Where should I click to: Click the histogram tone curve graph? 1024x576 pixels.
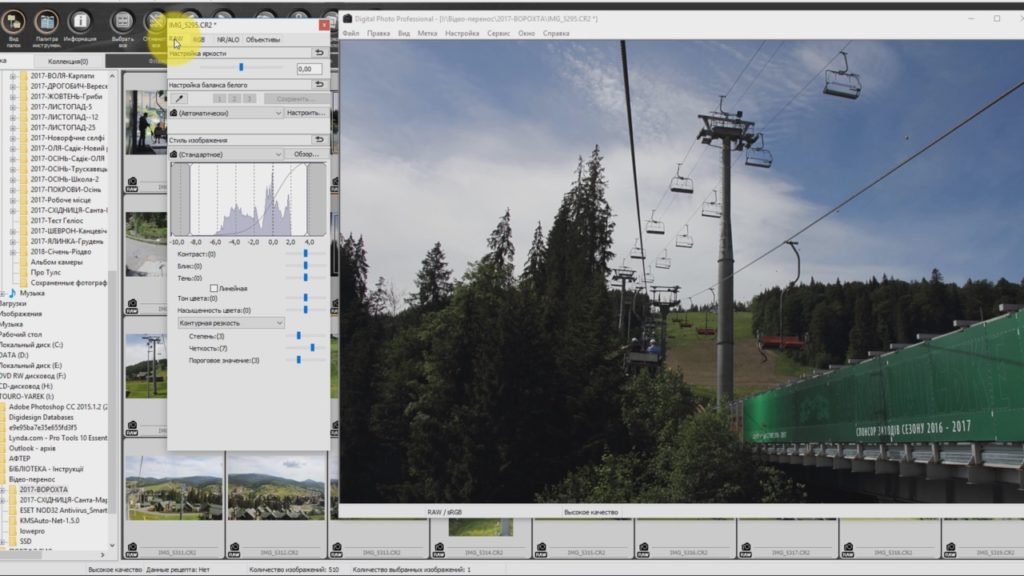coord(248,199)
